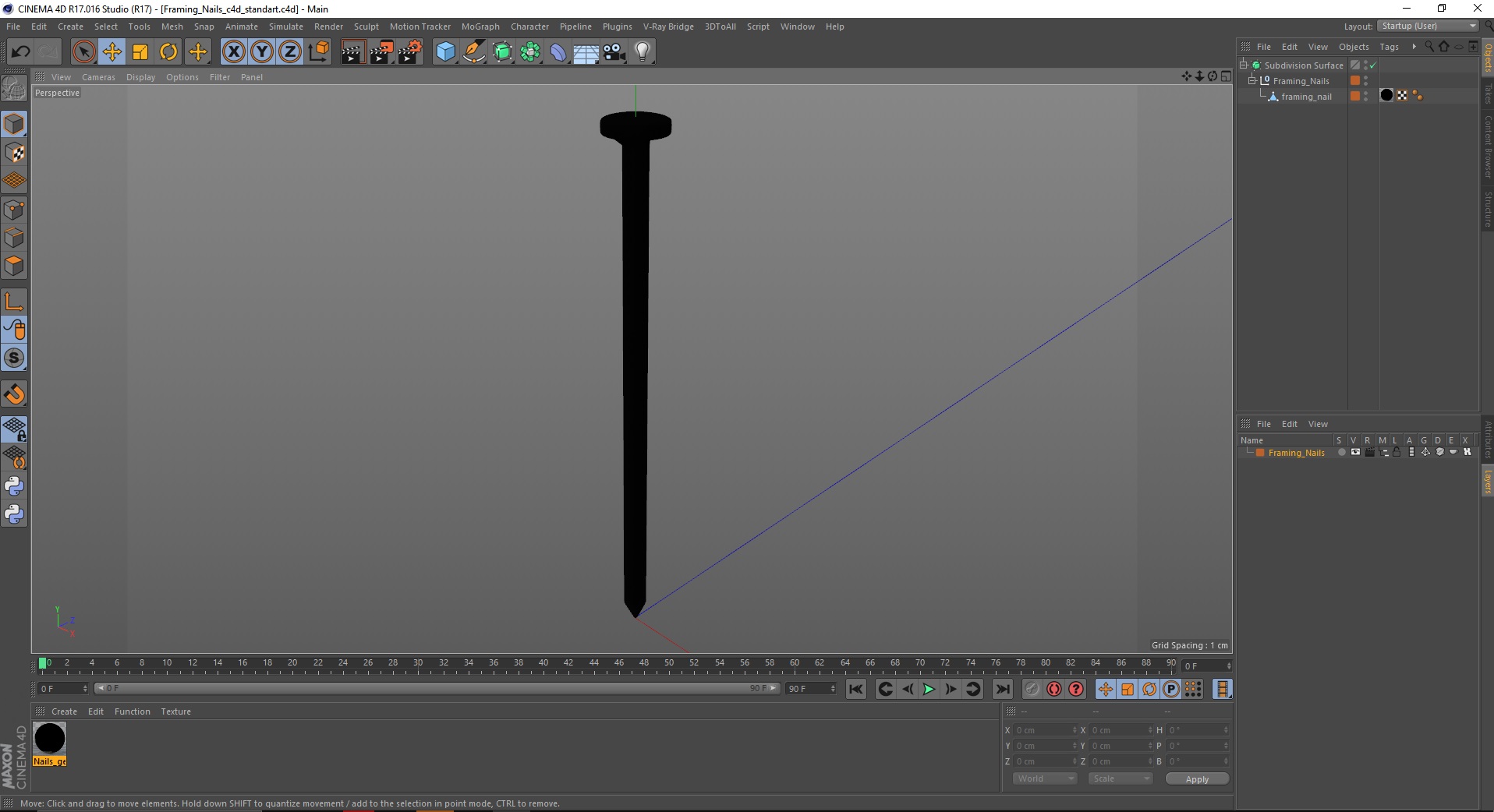
Task: Activate the Rotate tool
Action: click(x=168, y=52)
